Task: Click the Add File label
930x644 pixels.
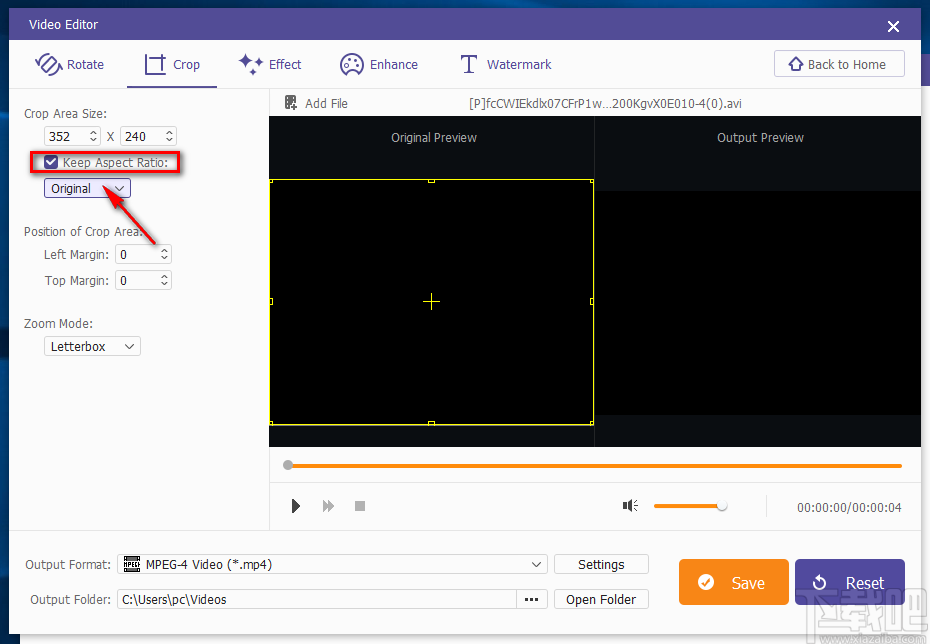Action: [x=326, y=103]
